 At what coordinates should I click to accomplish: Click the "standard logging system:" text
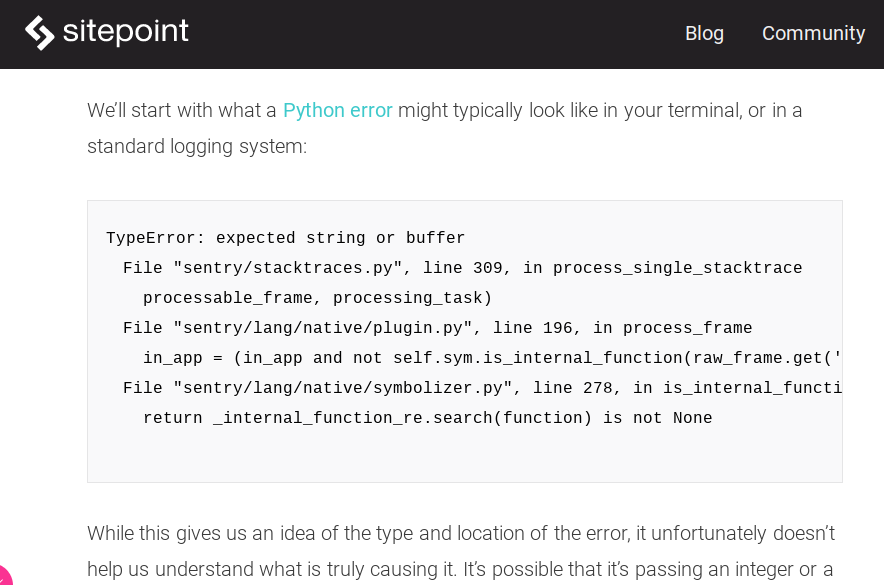[197, 146]
